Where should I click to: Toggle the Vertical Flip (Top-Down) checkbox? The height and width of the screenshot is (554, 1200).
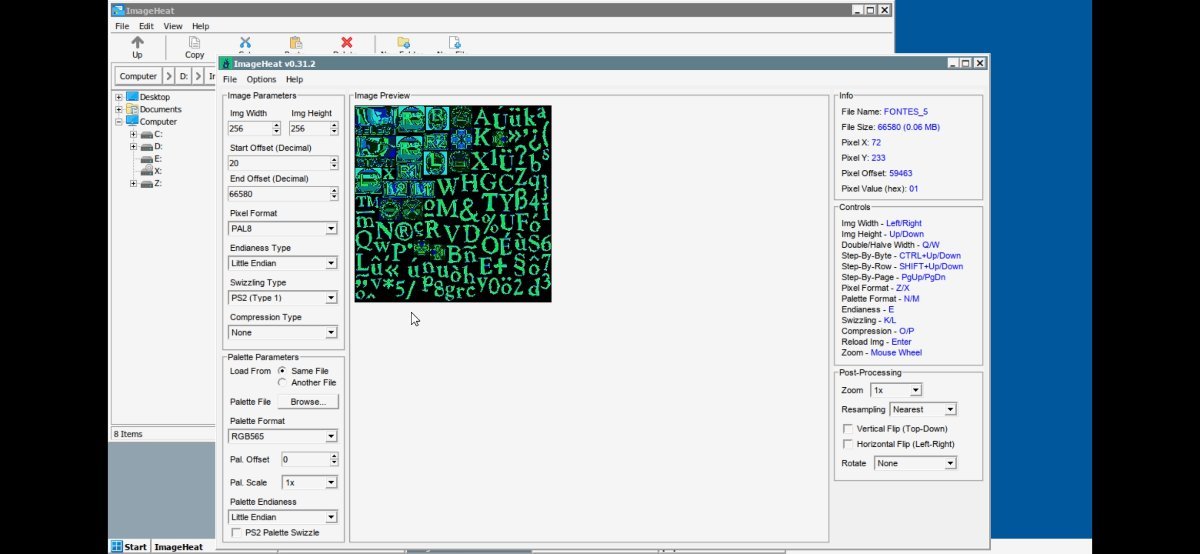pyautogui.click(x=848, y=429)
